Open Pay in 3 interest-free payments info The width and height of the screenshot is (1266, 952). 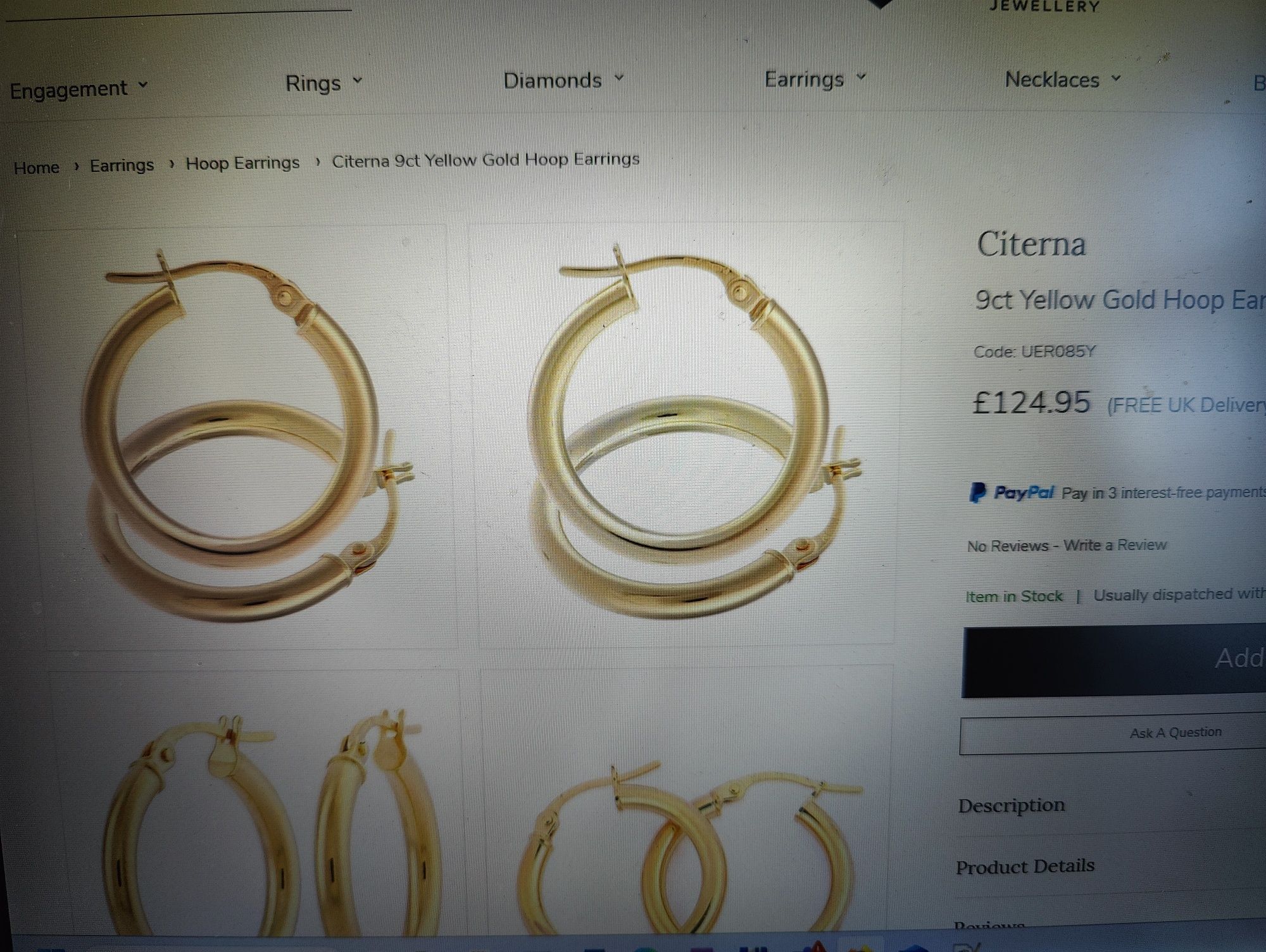[1163, 492]
